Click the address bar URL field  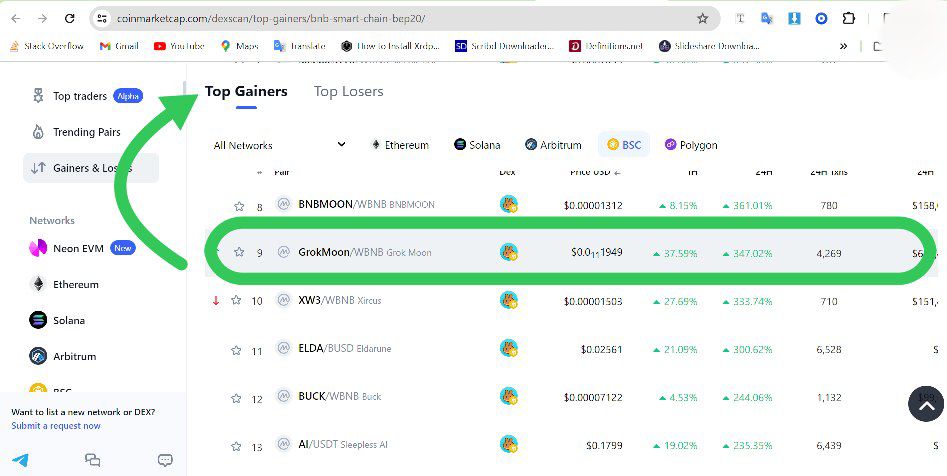tap(405, 19)
